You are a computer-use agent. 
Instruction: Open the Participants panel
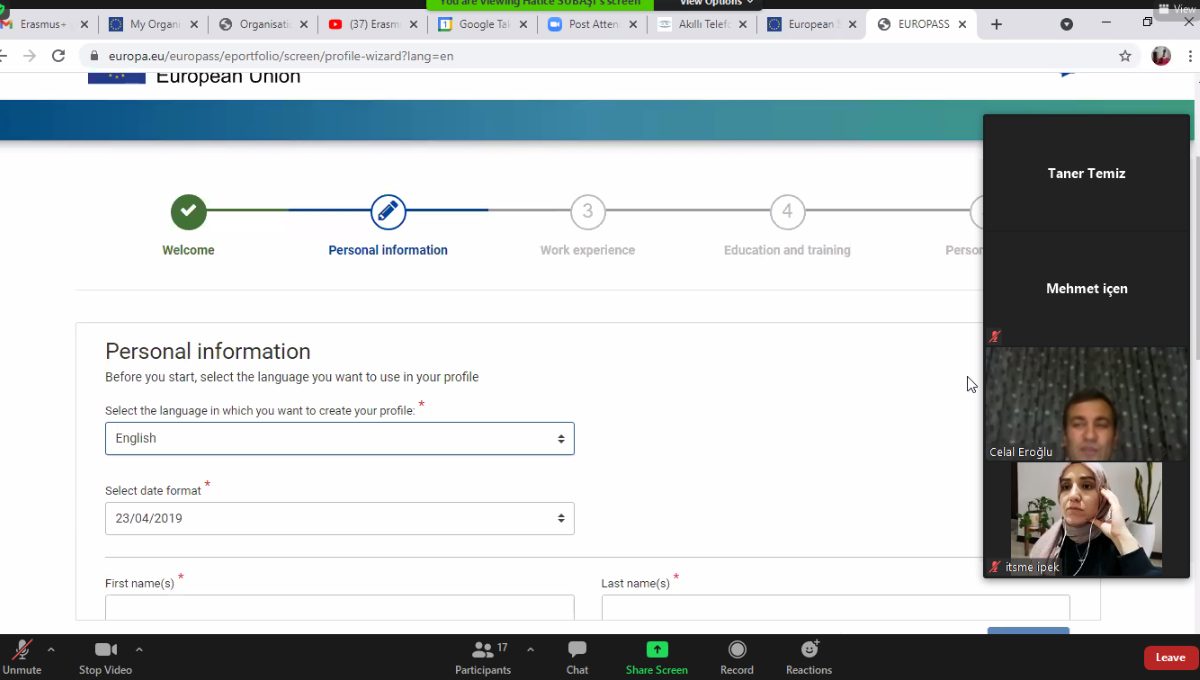[483, 657]
